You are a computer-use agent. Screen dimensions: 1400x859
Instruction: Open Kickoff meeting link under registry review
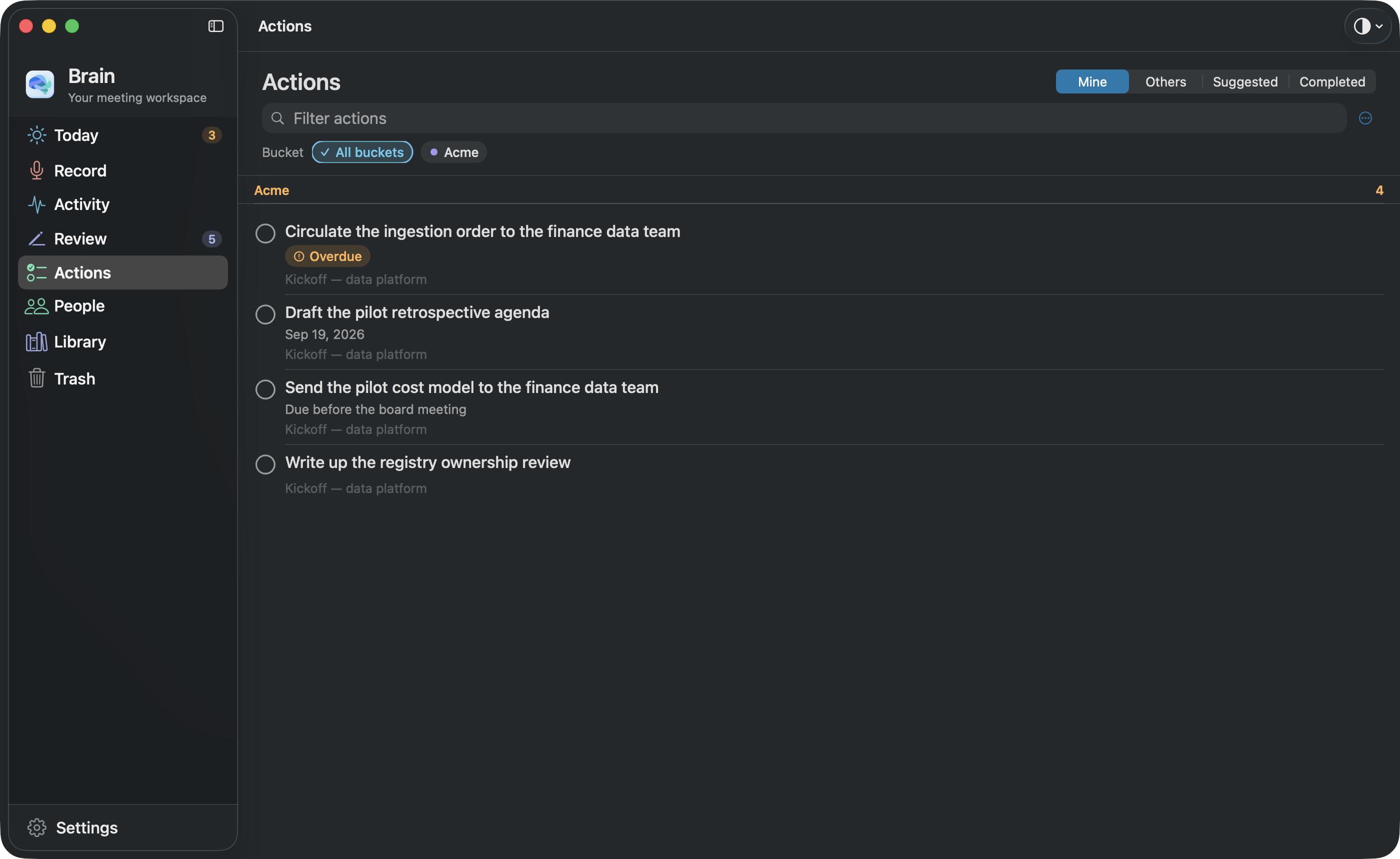(355, 488)
